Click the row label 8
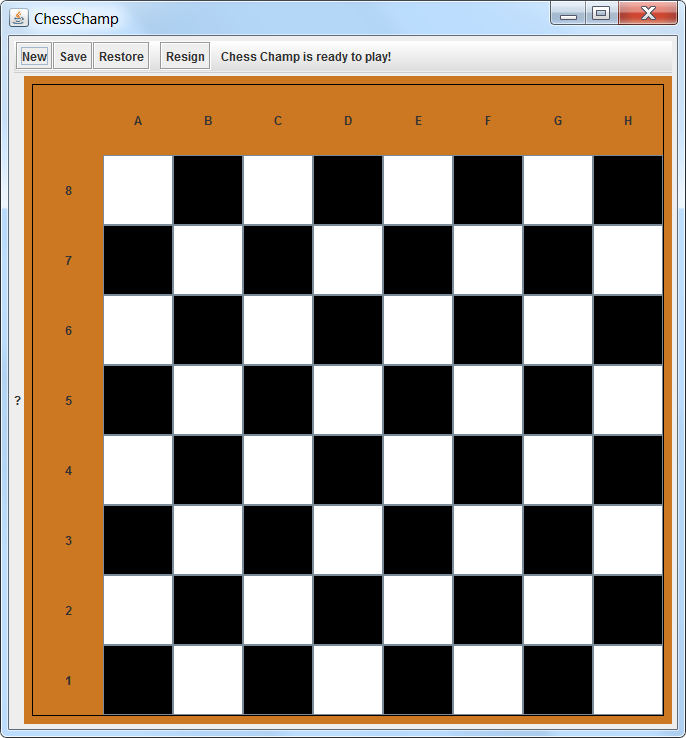The image size is (686, 738). (69, 191)
